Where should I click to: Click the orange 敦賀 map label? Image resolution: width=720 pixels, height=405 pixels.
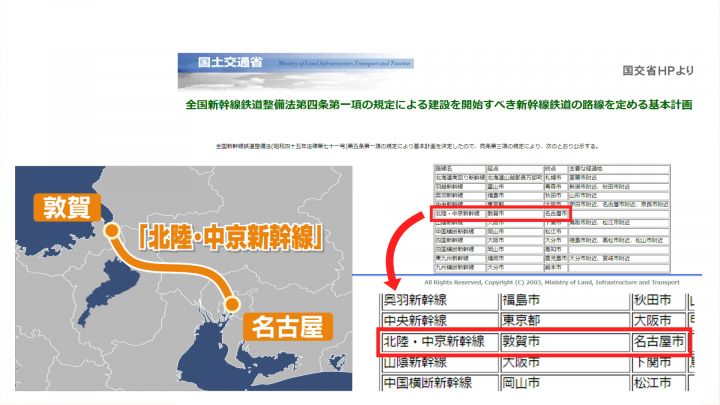pos(67,208)
